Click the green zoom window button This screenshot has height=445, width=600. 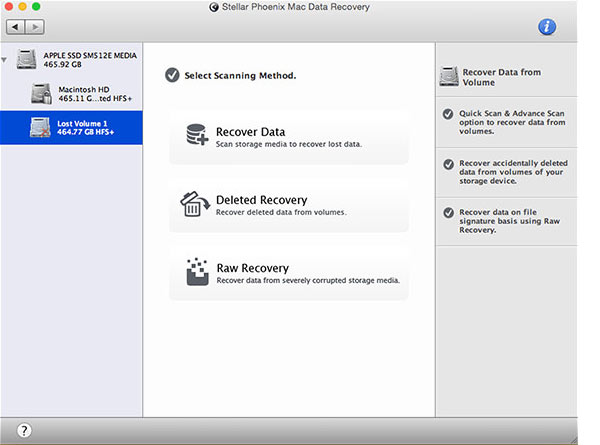pyautogui.click(x=36, y=7)
